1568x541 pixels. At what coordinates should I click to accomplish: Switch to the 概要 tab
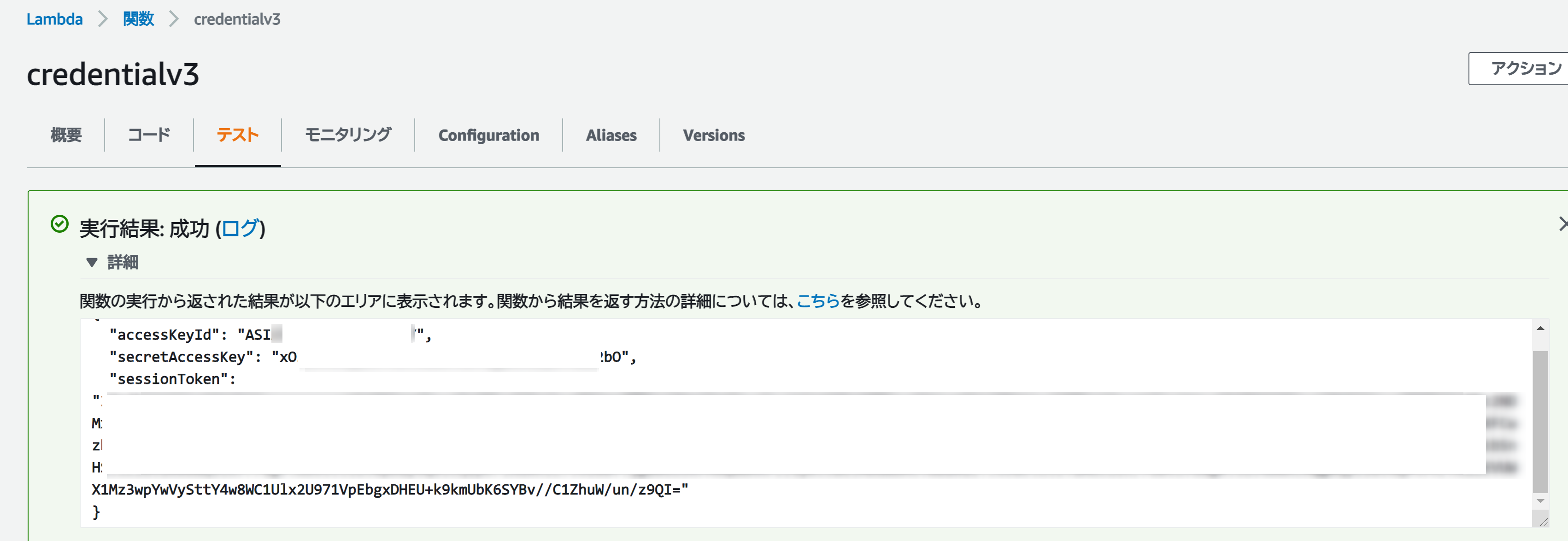click(x=66, y=135)
